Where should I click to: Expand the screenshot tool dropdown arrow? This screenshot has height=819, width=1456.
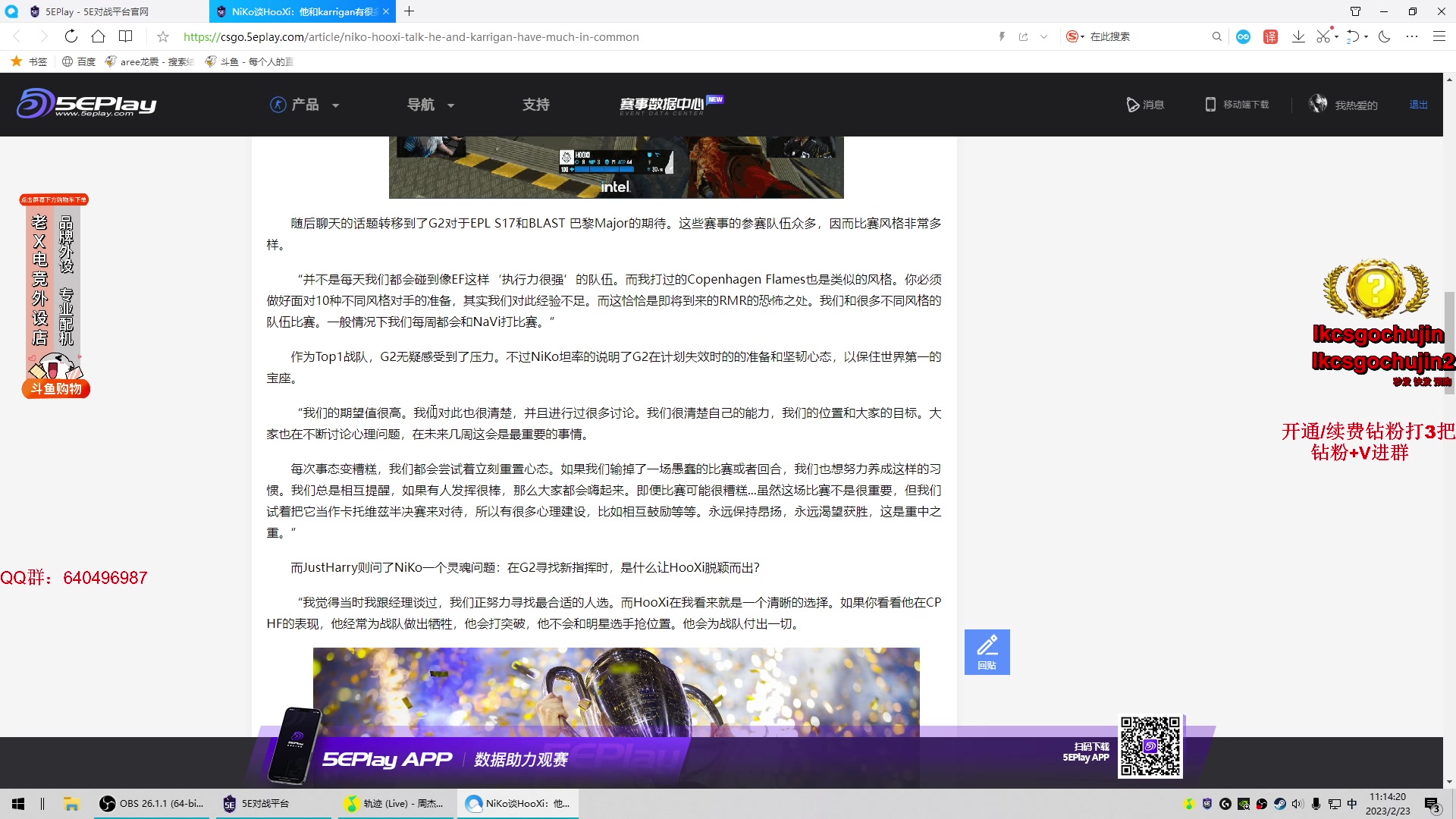[1337, 36]
